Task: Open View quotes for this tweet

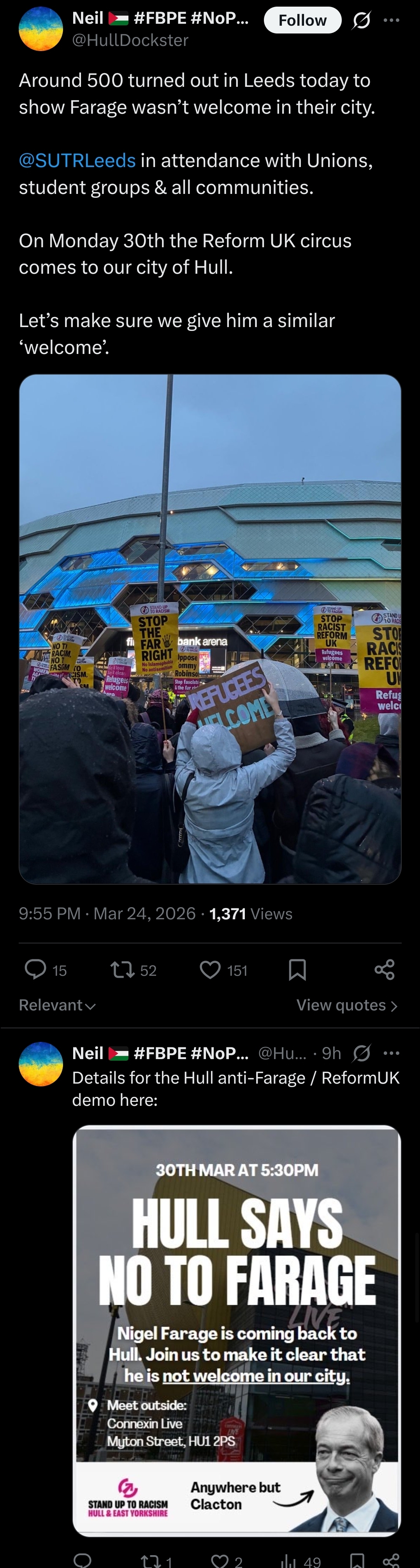Action: coord(347,1005)
